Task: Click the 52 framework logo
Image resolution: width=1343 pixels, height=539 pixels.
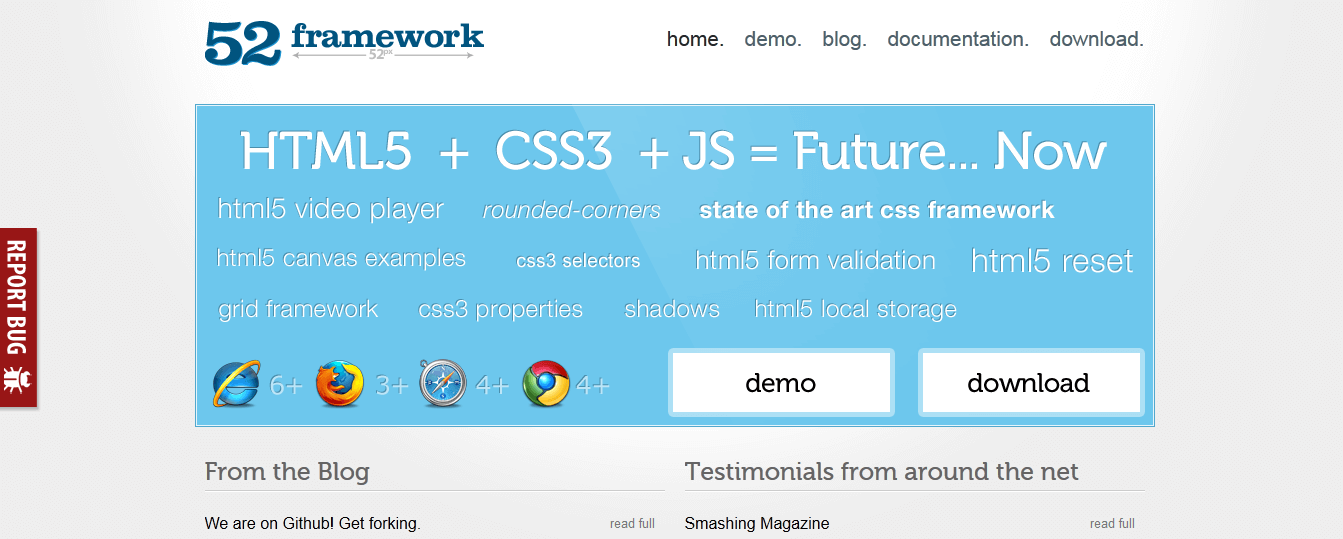Action: click(344, 43)
